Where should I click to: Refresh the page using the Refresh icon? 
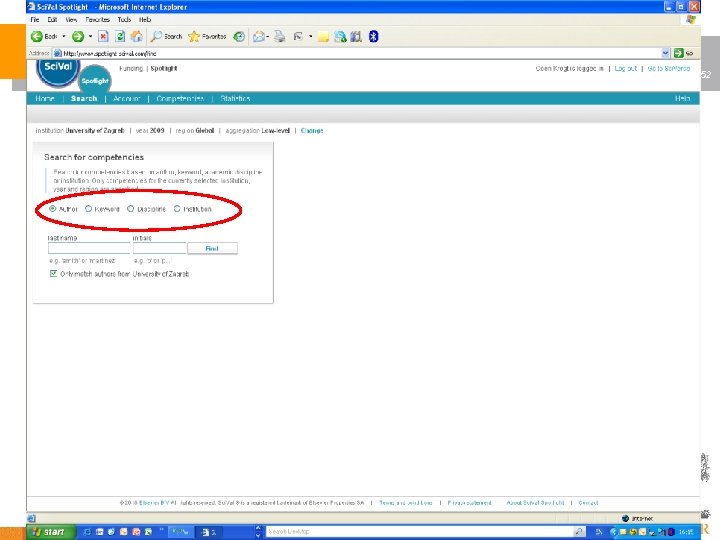(120, 37)
